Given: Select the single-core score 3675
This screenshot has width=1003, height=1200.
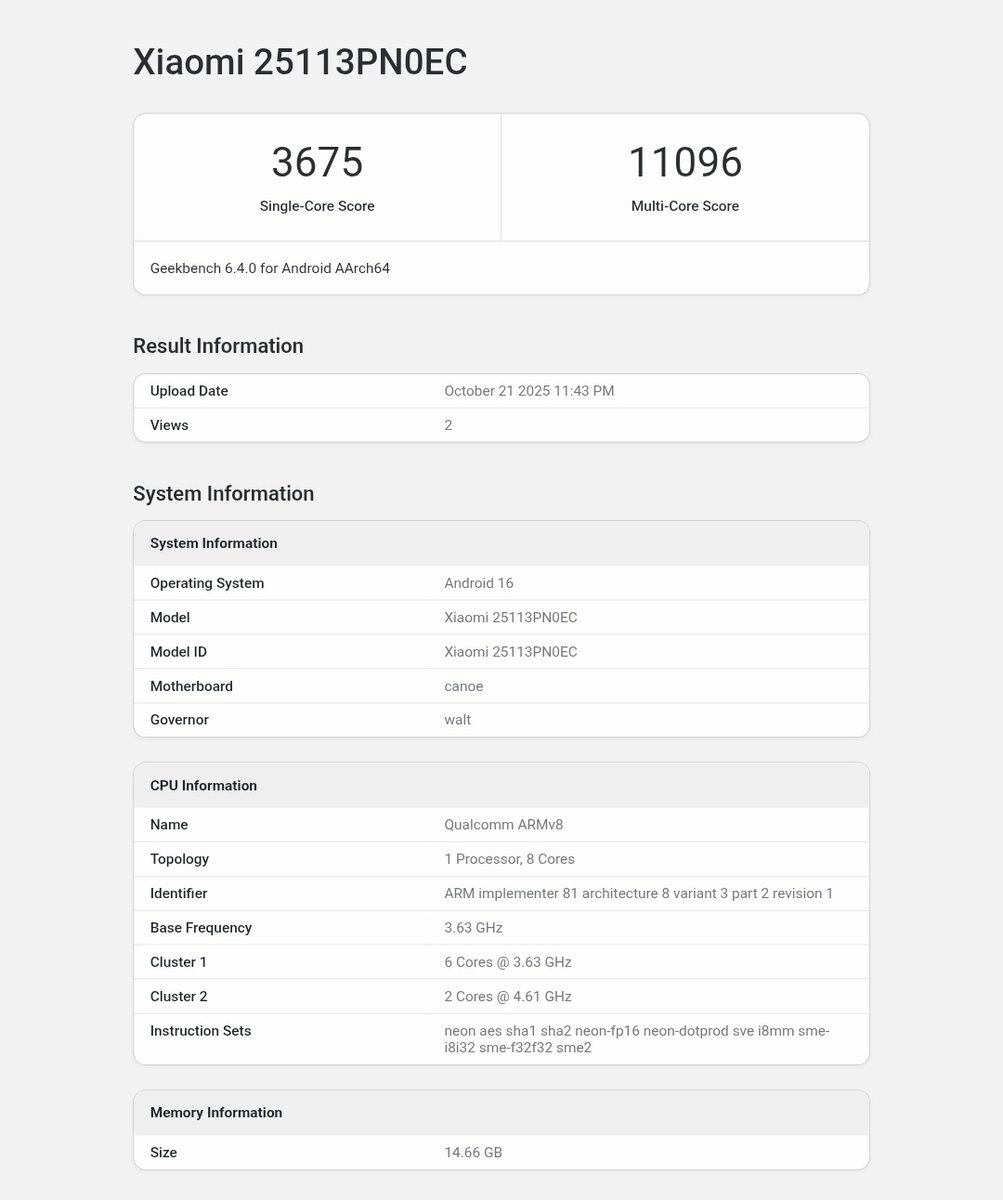Looking at the screenshot, I should [x=317, y=162].
